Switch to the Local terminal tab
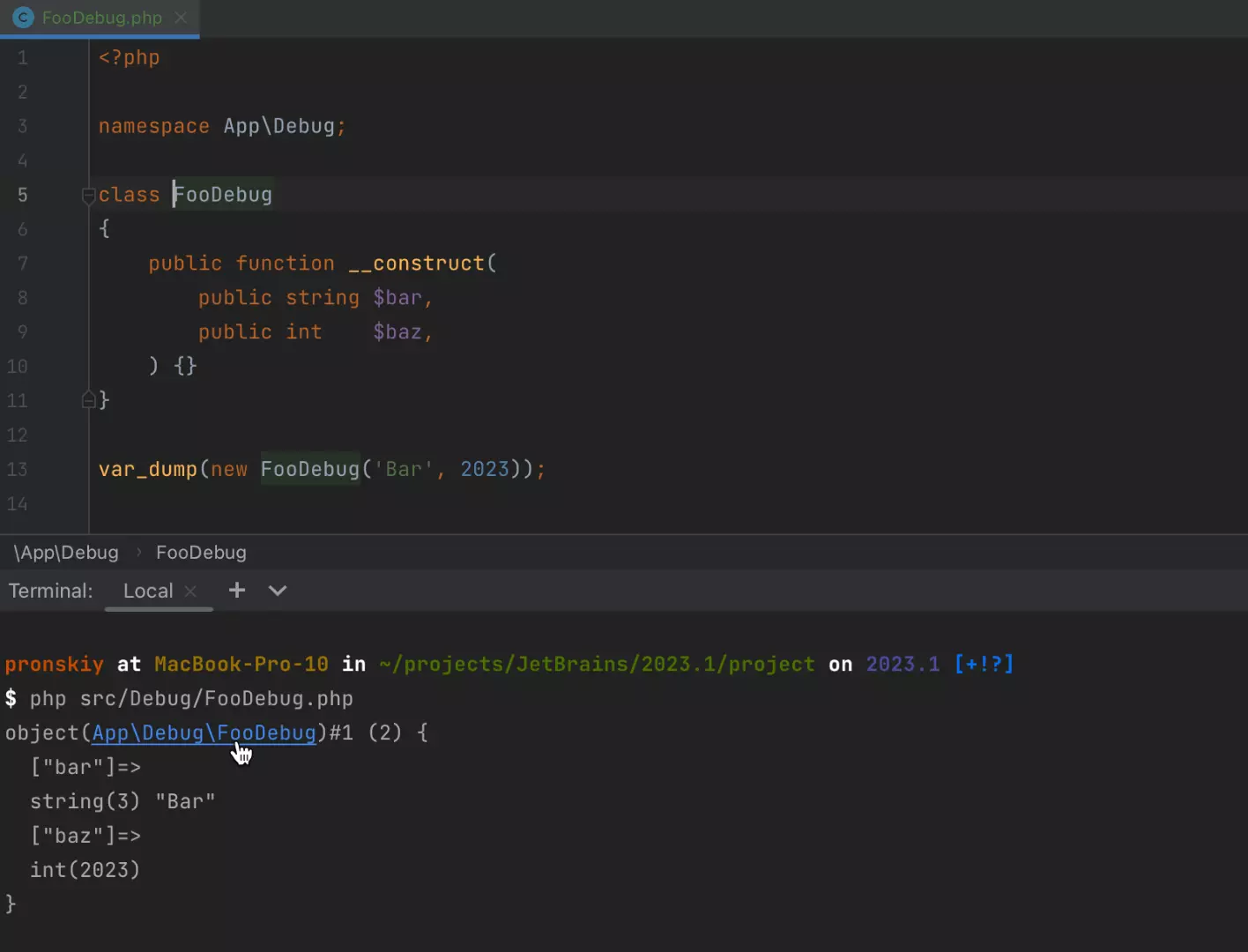Viewport: 1248px width, 952px height. tap(147, 591)
